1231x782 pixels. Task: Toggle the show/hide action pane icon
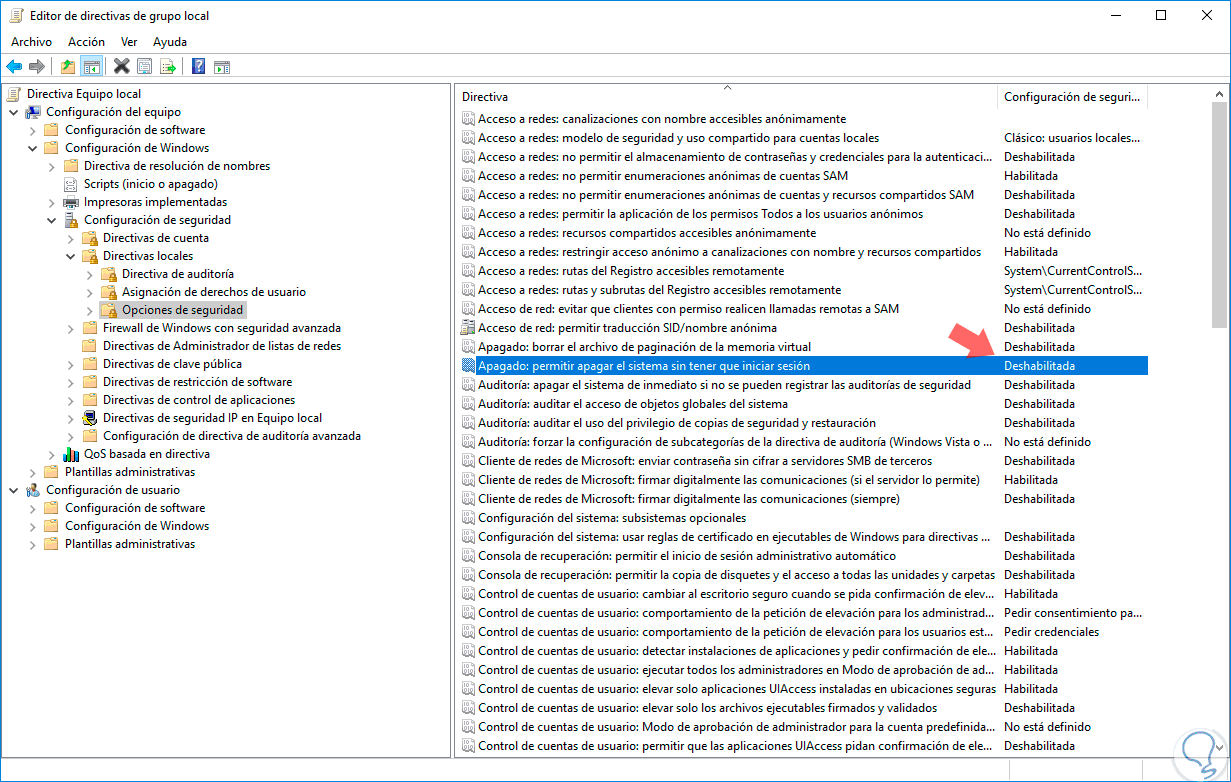[222, 67]
